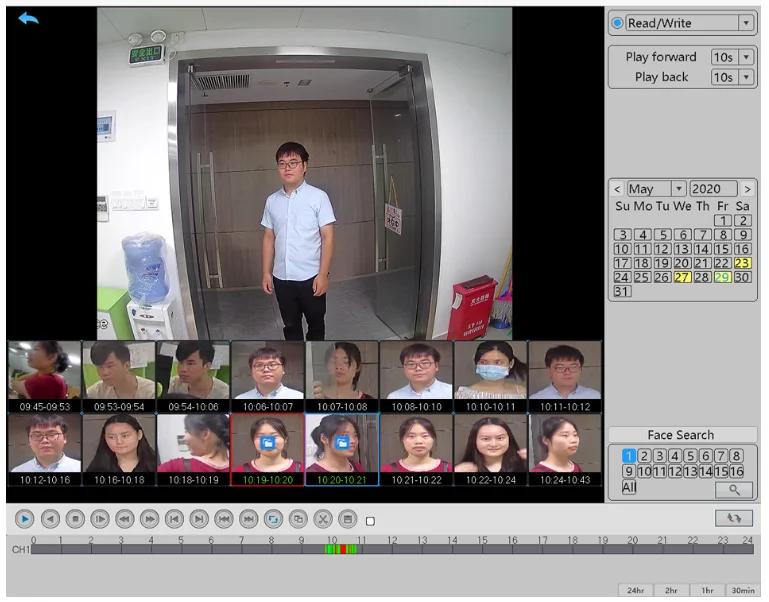
Task: Toggle channel 1 in Face Search
Action: tap(629, 456)
